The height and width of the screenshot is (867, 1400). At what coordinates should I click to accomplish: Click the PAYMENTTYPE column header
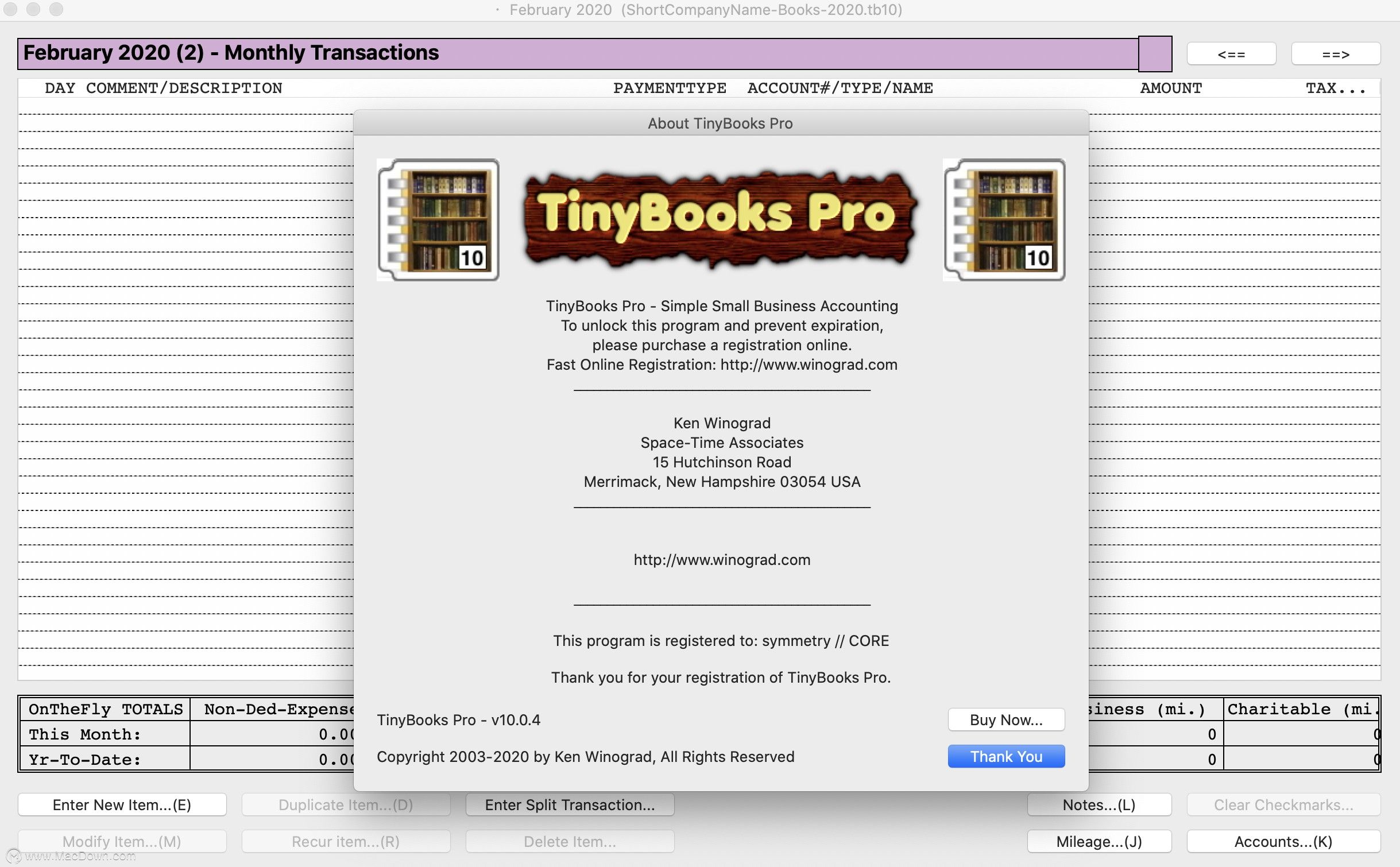coord(670,88)
